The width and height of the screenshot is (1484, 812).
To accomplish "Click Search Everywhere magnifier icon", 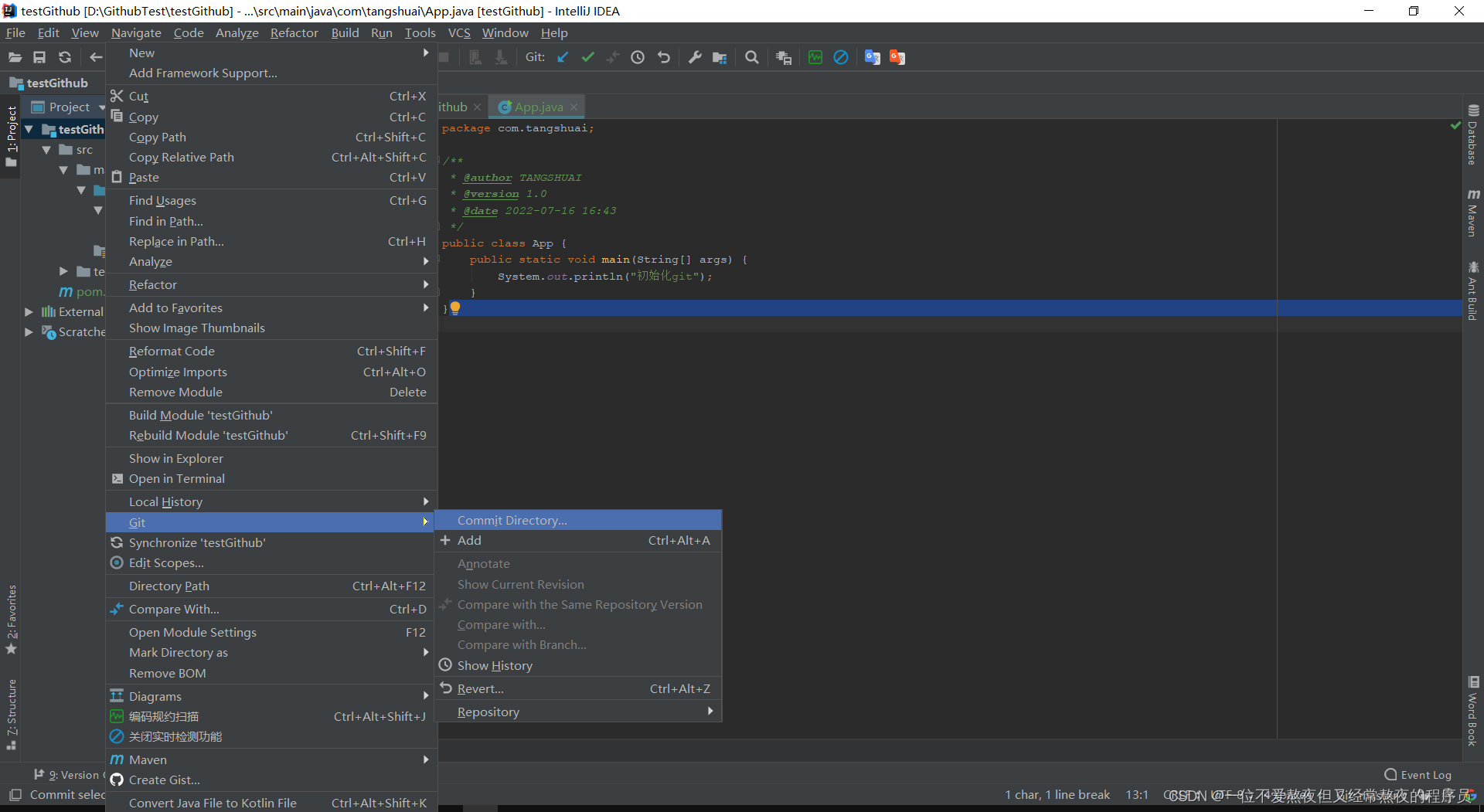I will pyautogui.click(x=751, y=57).
